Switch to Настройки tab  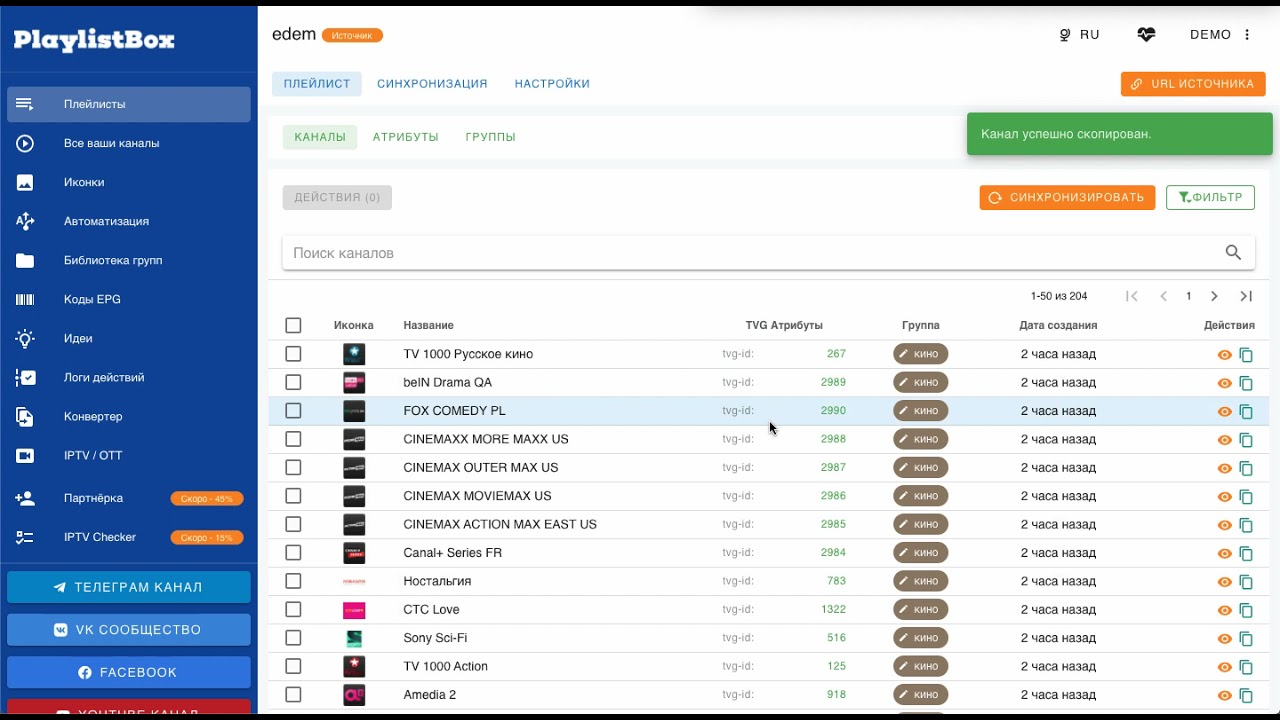click(x=552, y=84)
